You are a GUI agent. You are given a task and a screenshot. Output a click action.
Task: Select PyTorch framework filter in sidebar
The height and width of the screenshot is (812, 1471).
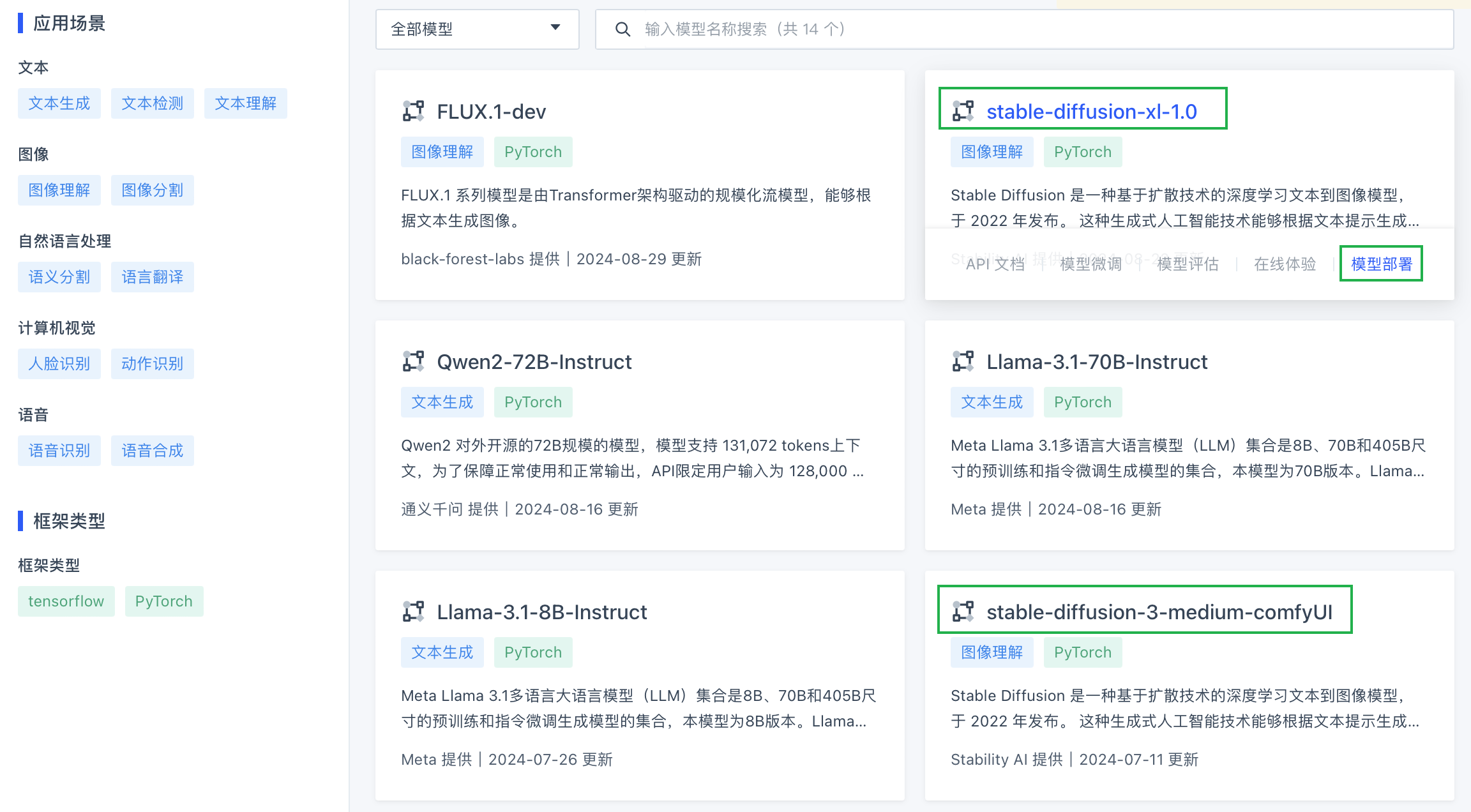[x=164, y=601]
